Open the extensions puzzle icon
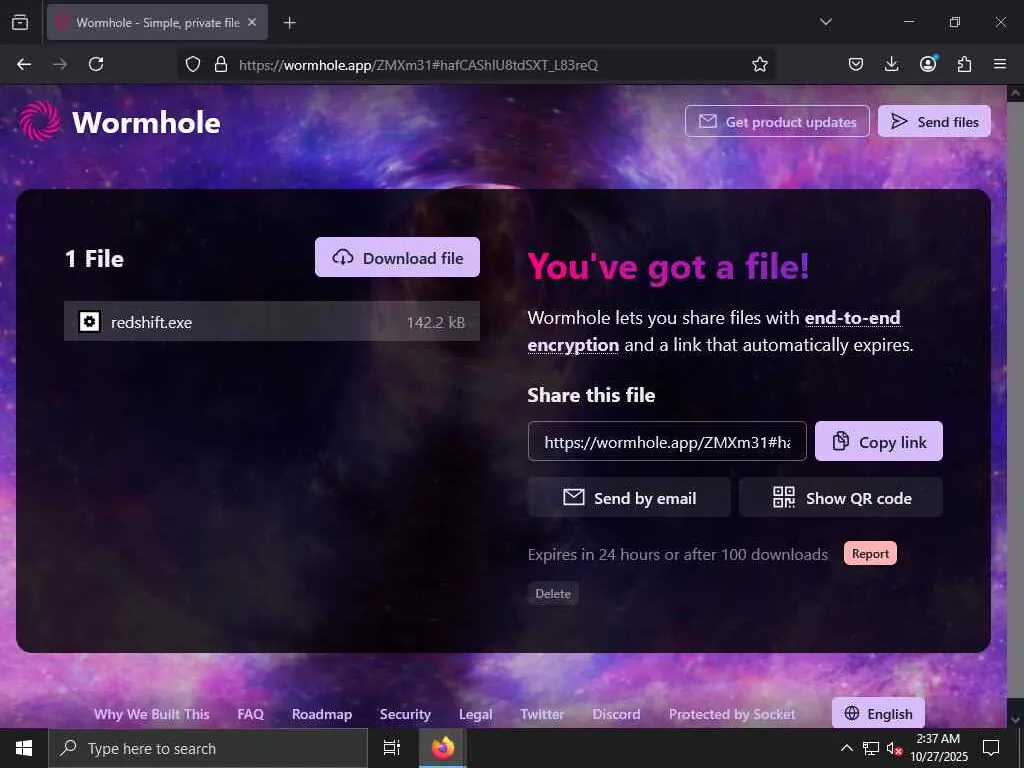 [964, 64]
